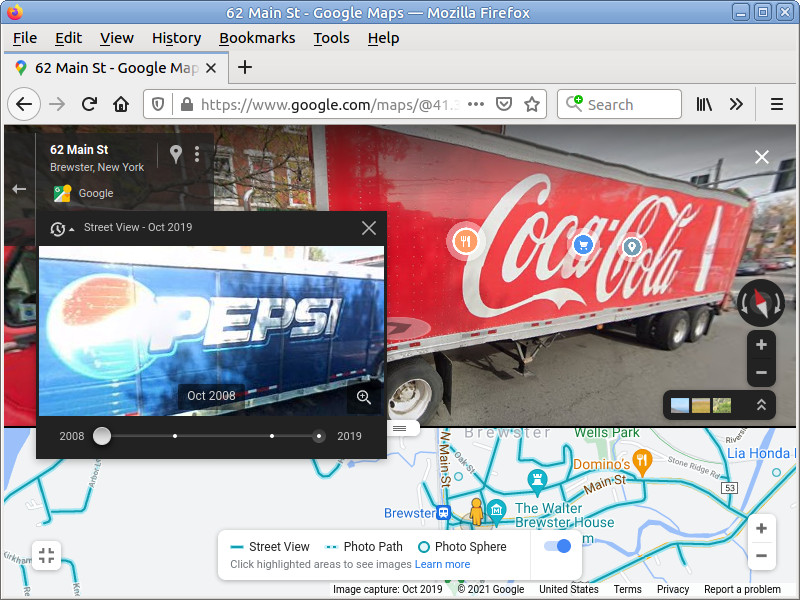Jump to the 2019 timeline point
The width and height of the screenshot is (800, 600).
pyautogui.click(x=319, y=436)
